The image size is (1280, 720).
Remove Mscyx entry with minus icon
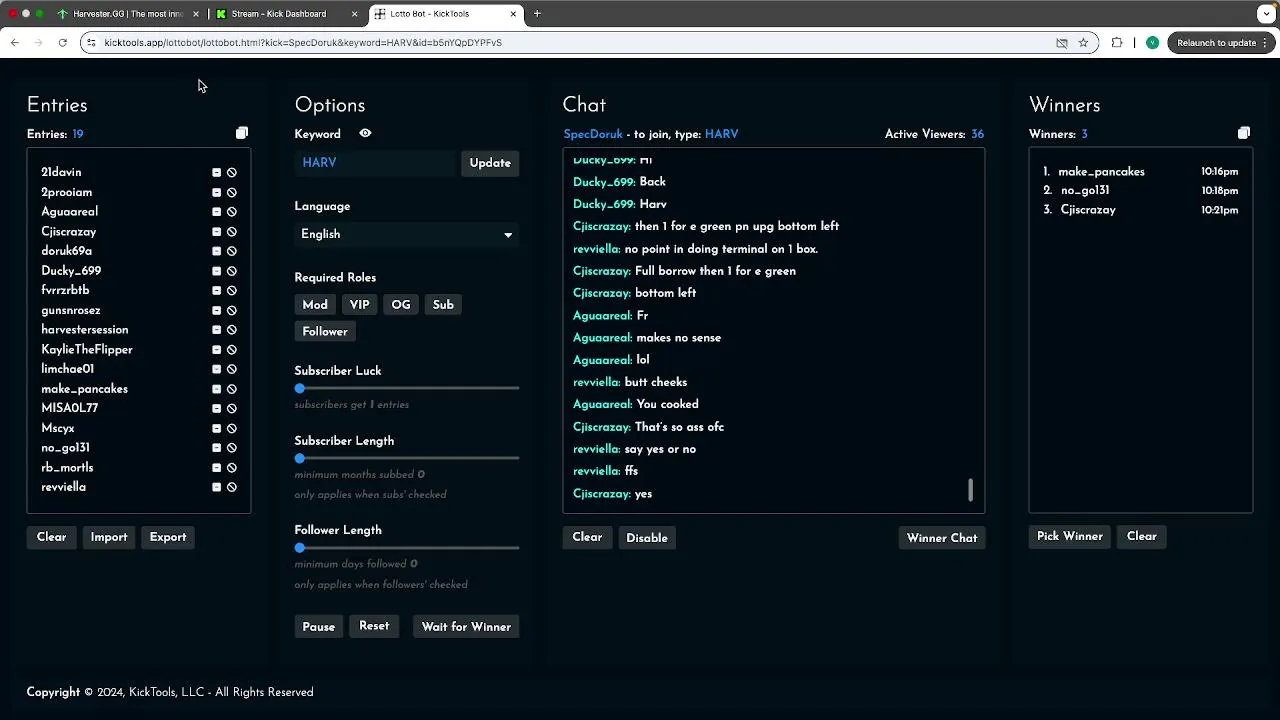click(x=216, y=428)
